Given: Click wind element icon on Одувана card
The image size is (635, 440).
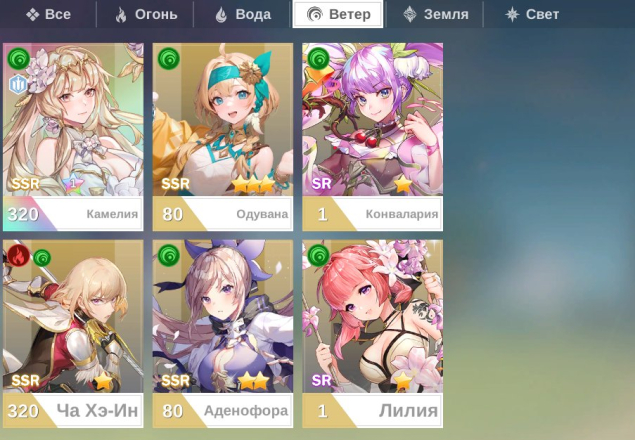Looking at the screenshot, I should 168,59.
